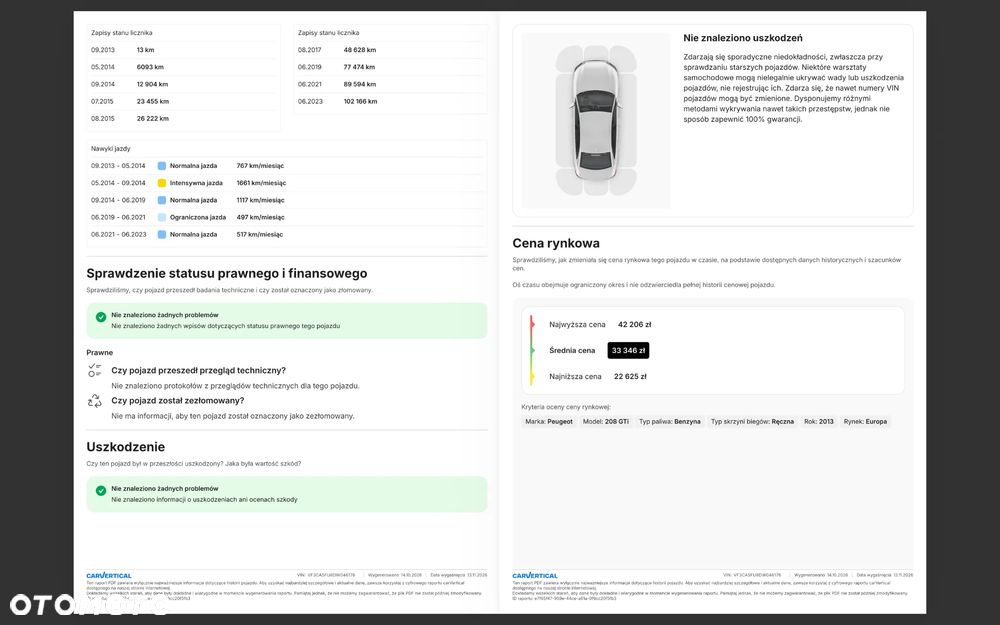Click the Nawyki jazdy table header
This screenshot has height=625, width=1000.
pos(110,149)
